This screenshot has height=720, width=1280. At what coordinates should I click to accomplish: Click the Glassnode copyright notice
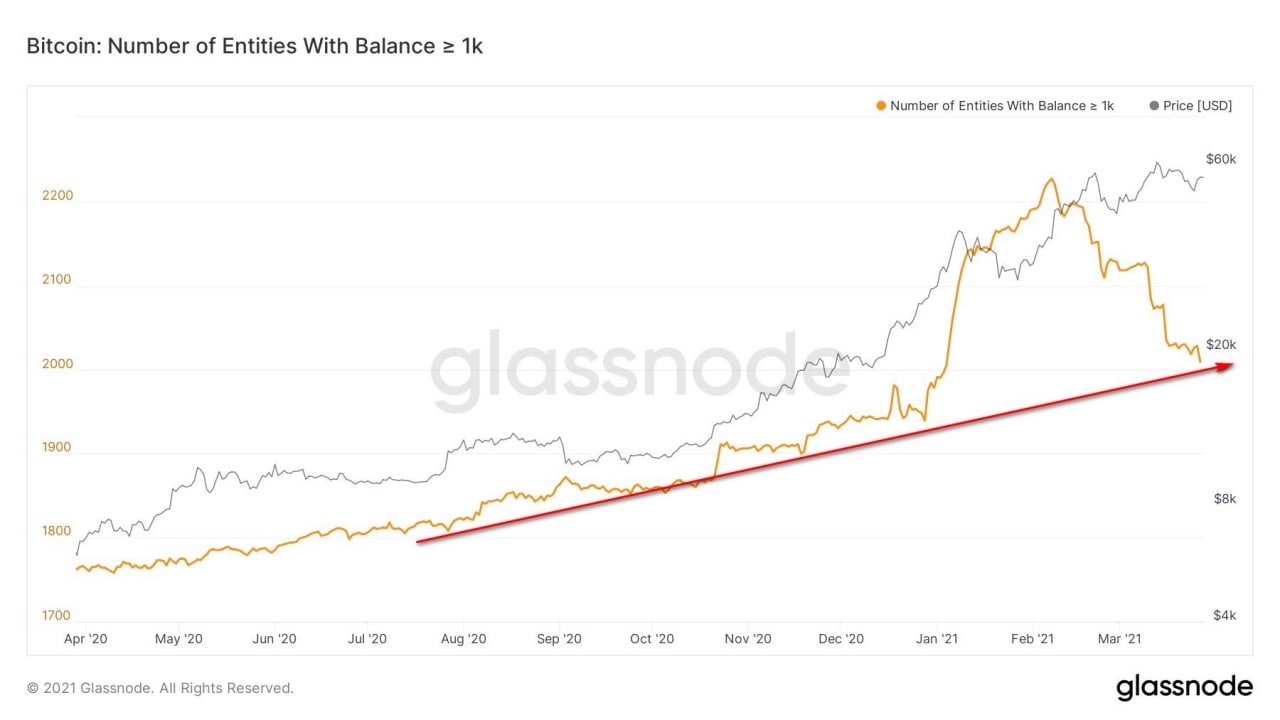(160, 688)
